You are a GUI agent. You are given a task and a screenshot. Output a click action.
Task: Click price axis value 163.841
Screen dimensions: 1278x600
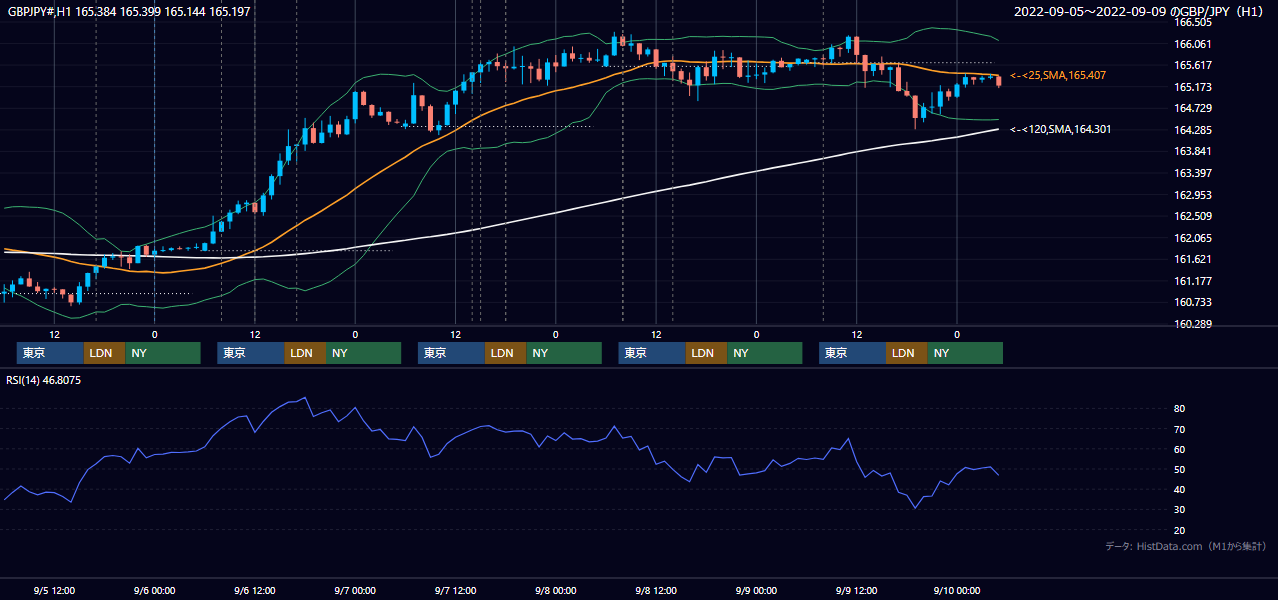tap(1193, 151)
